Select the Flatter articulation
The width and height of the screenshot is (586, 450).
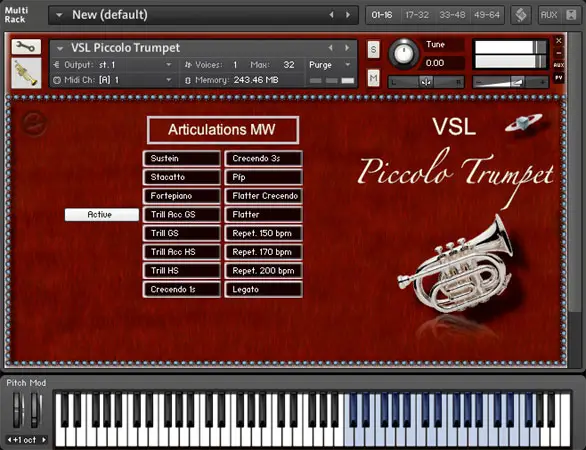point(263,215)
